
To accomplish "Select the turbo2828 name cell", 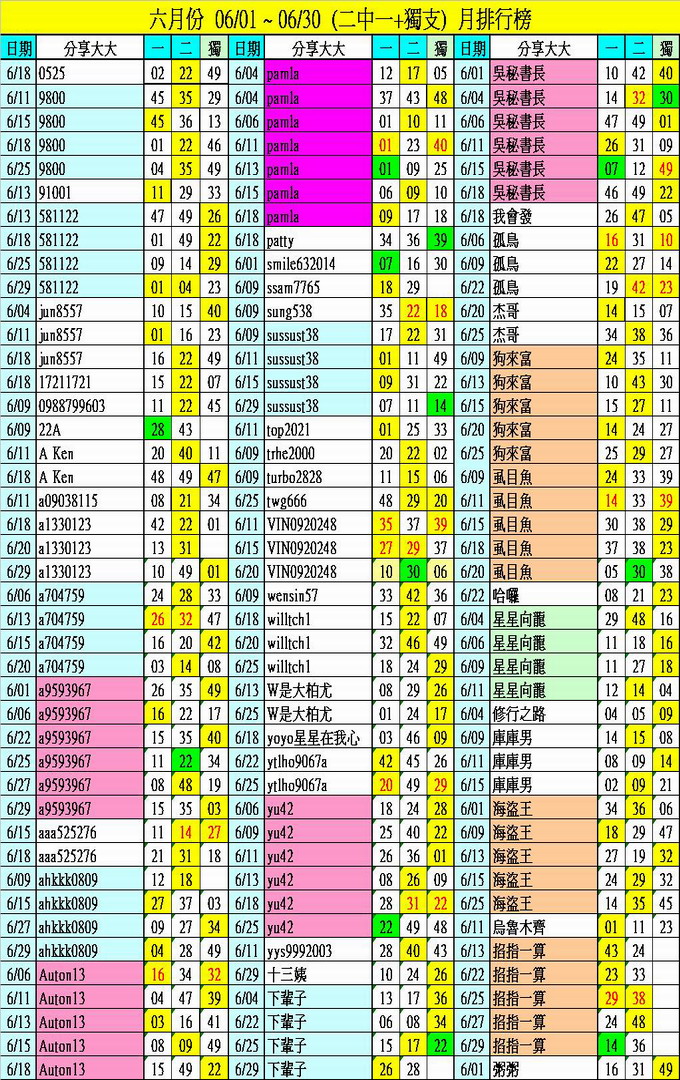I will [x=318, y=477].
